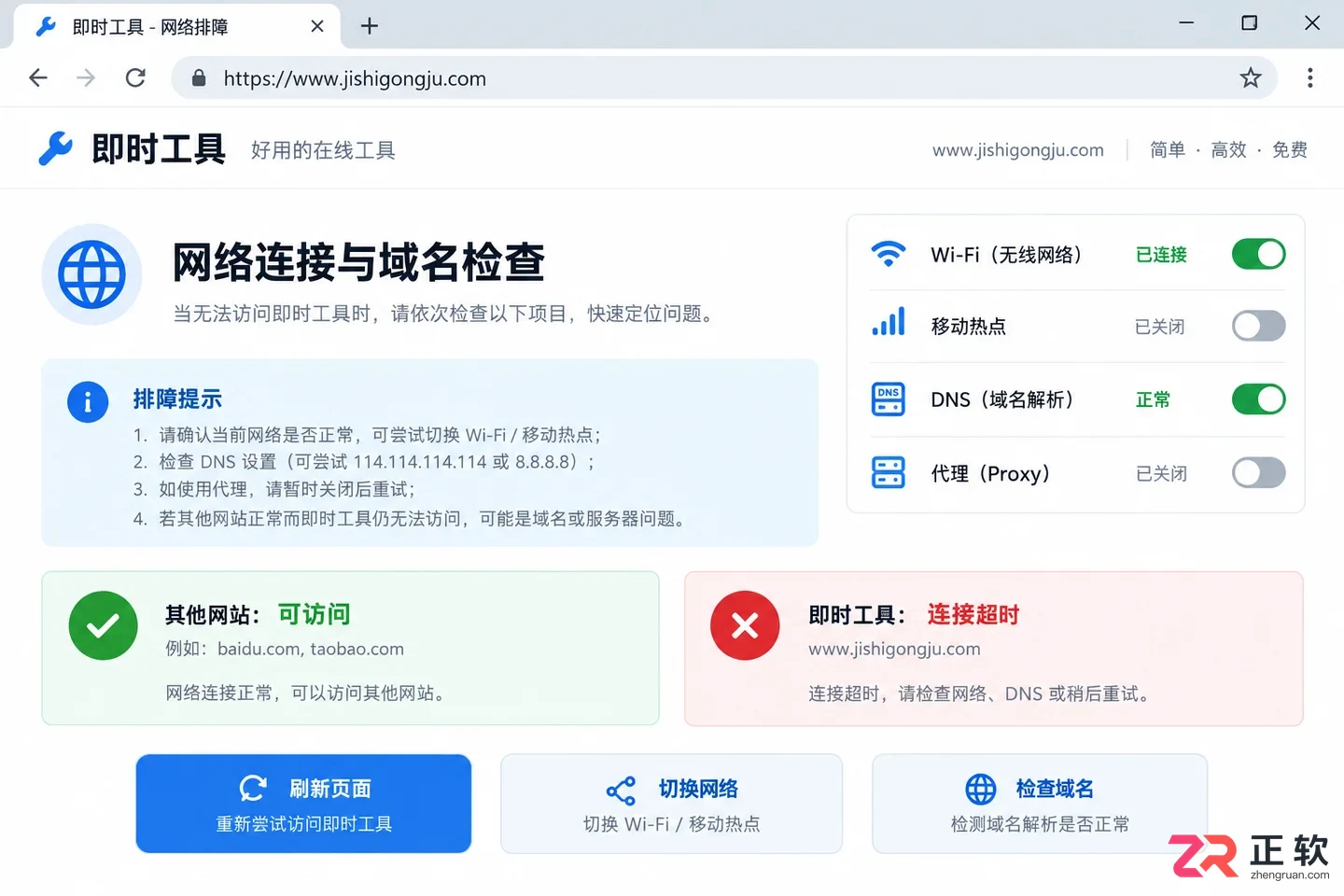This screenshot has width=1344, height=896.
Task: Click the 代理 (Proxy) server icon
Action: click(x=888, y=472)
